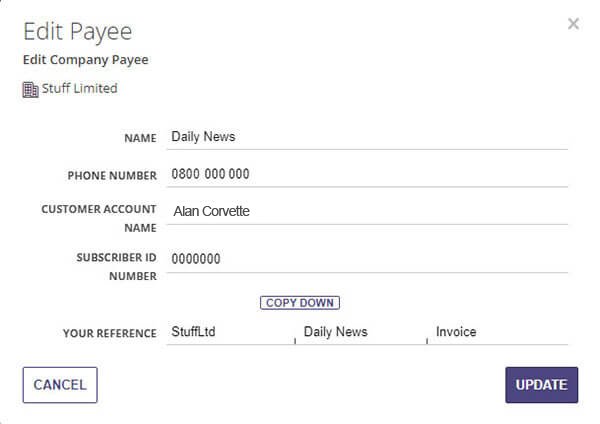Click the Edit Payee dialog title
600x424 pixels.
[x=77, y=31]
